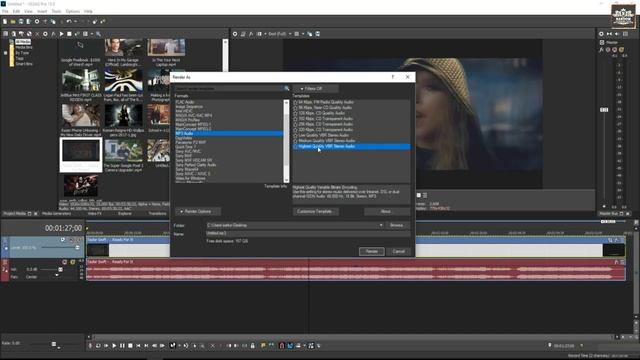Favorite Medium Quality VBR Stereo Audio template
Viewport: 640px width, 360px height.
click(x=296, y=141)
